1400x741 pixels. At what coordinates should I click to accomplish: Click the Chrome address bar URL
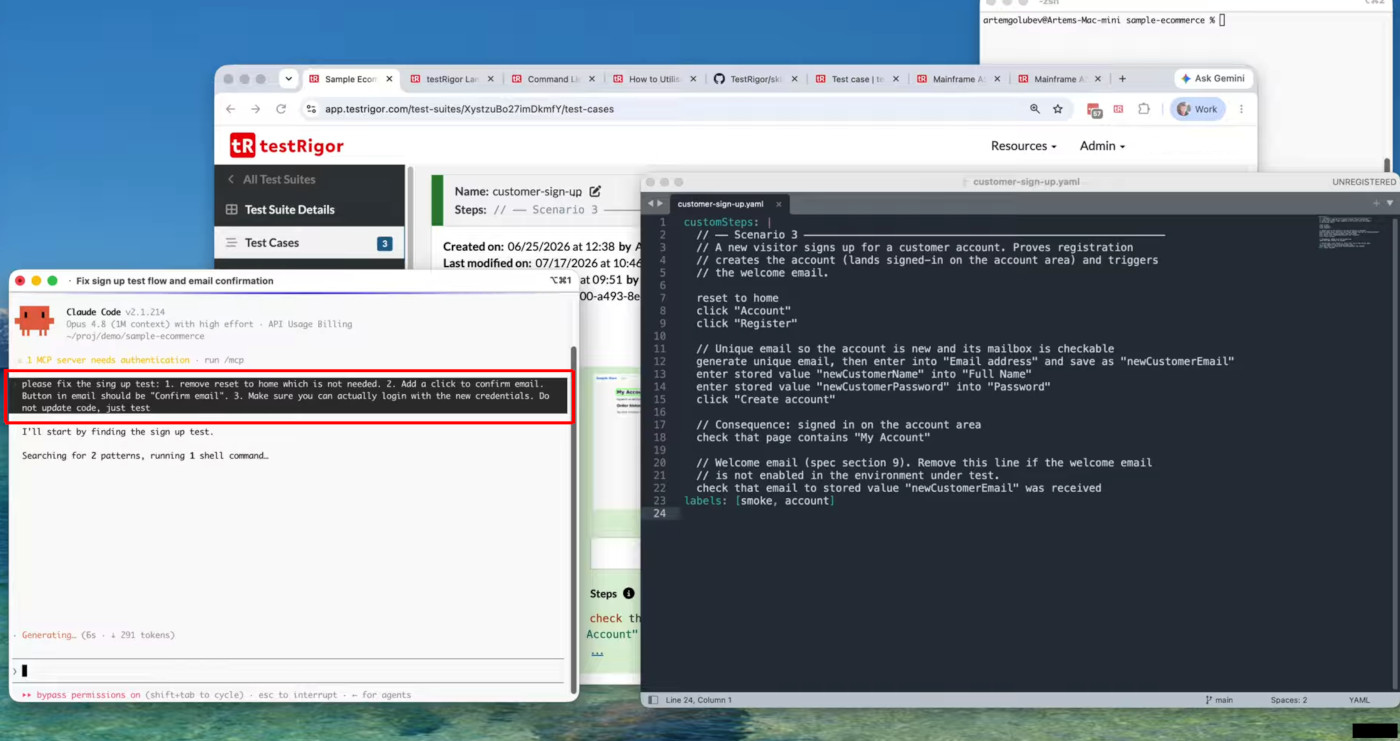pyautogui.click(x=469, y=109)
